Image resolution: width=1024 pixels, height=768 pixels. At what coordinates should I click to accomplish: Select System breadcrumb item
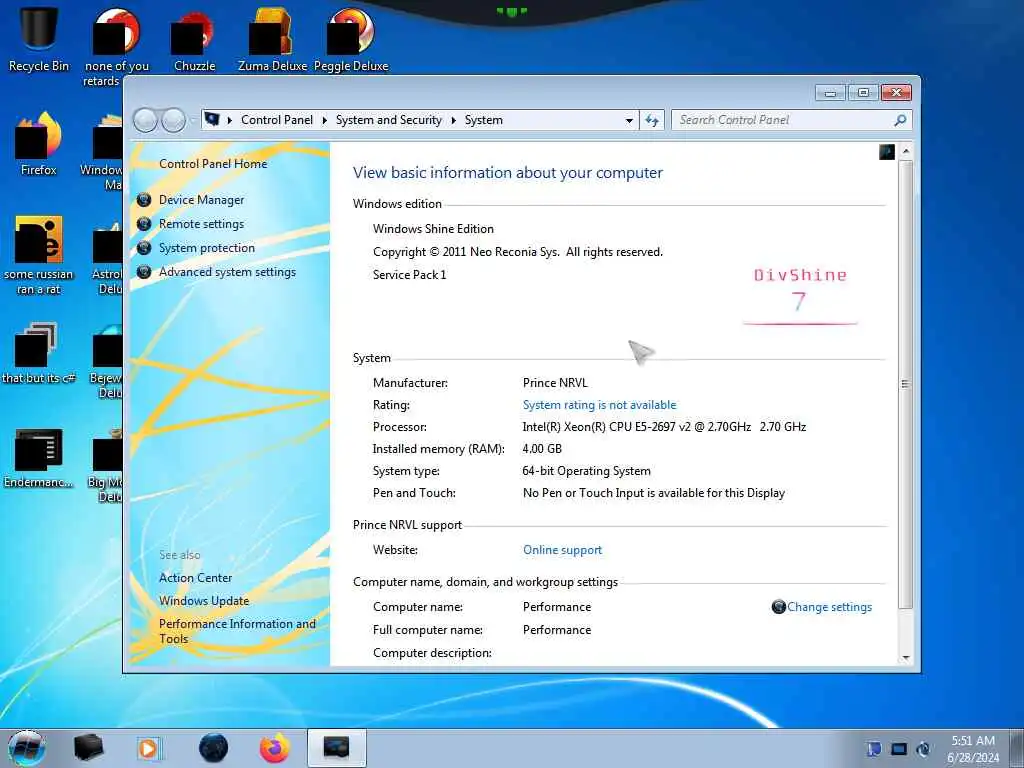point(484,120)
